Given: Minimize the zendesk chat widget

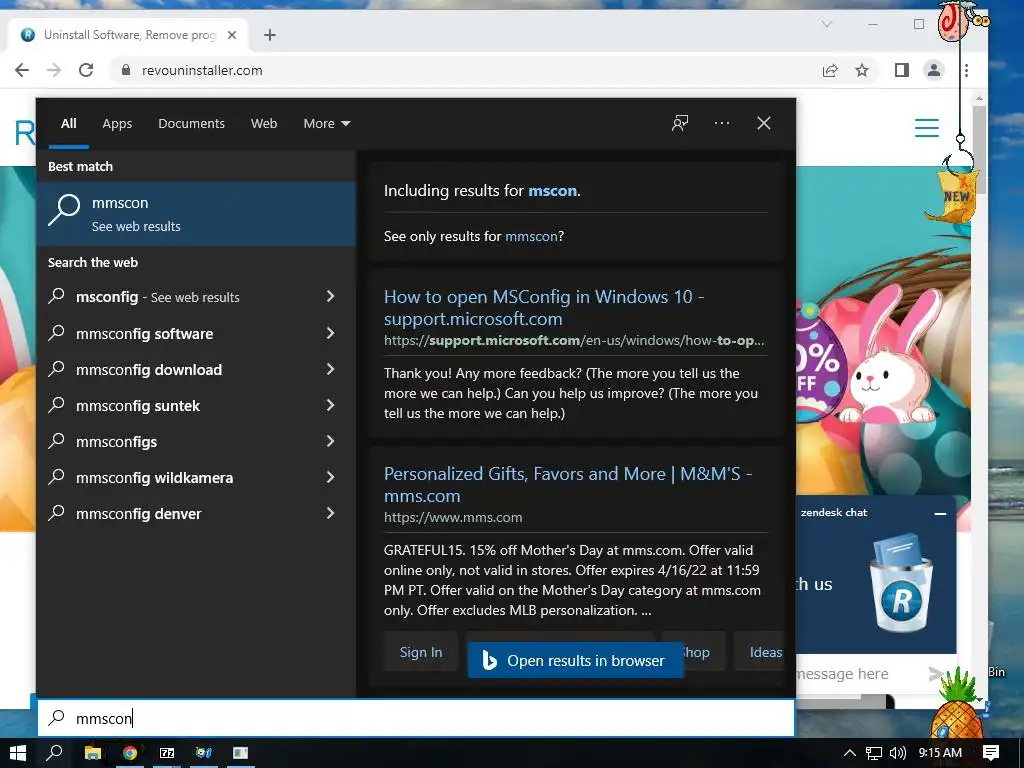Looking at the screenshot, I should coord(940,514).
